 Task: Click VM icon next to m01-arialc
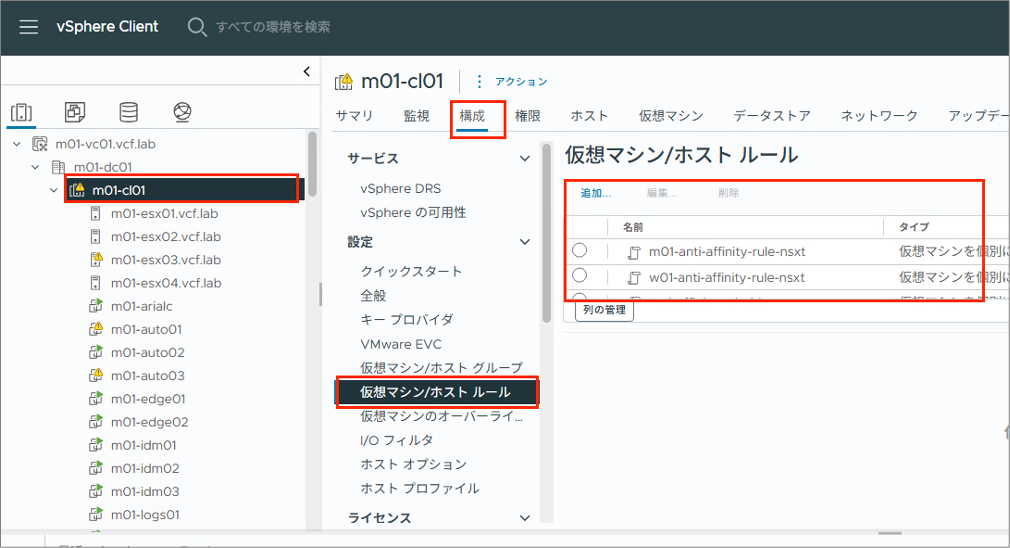point(96,306)
